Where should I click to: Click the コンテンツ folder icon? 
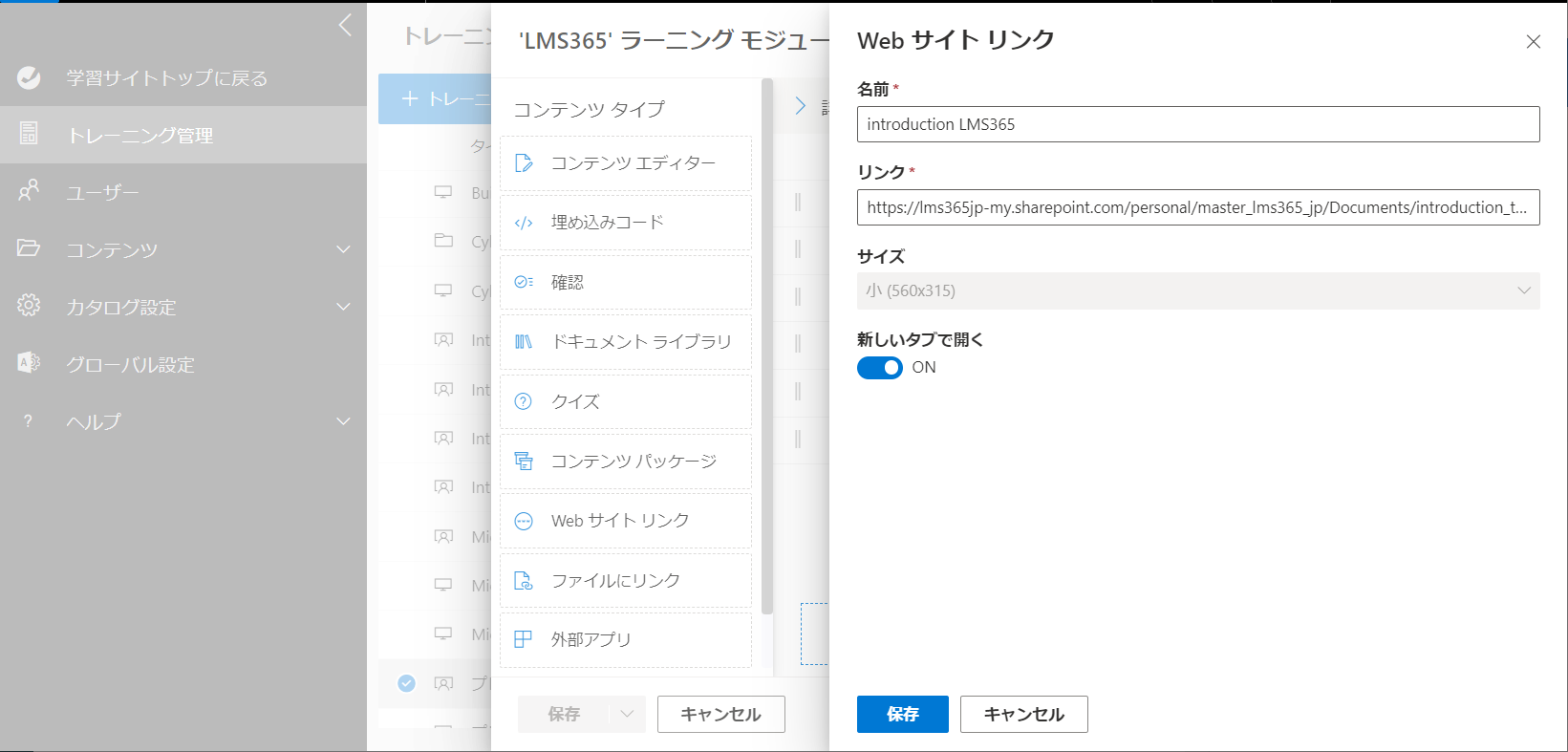pos(29,247)
